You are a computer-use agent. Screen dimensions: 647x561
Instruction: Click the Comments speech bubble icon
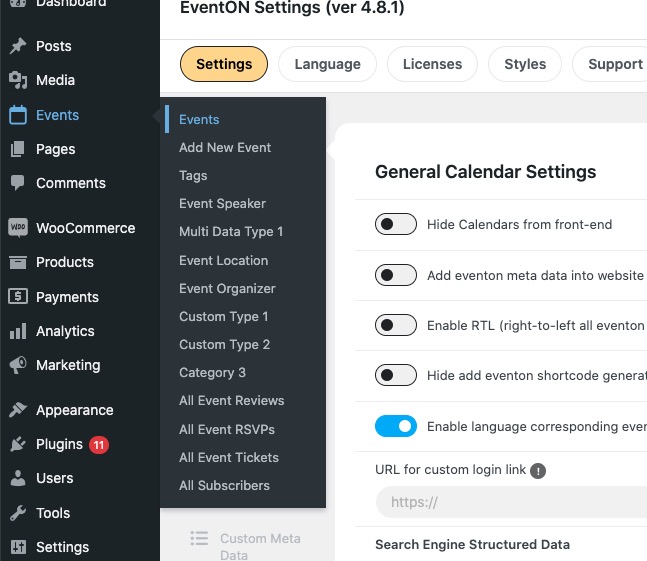pos(18,183)
